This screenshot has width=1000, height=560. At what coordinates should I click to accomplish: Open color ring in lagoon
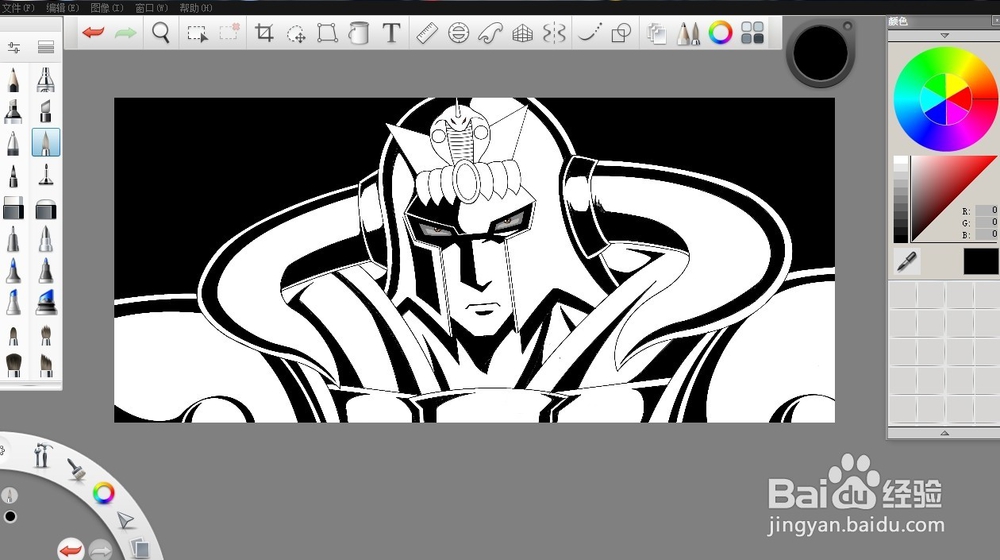pyautogui.click(x=103, y=493)
